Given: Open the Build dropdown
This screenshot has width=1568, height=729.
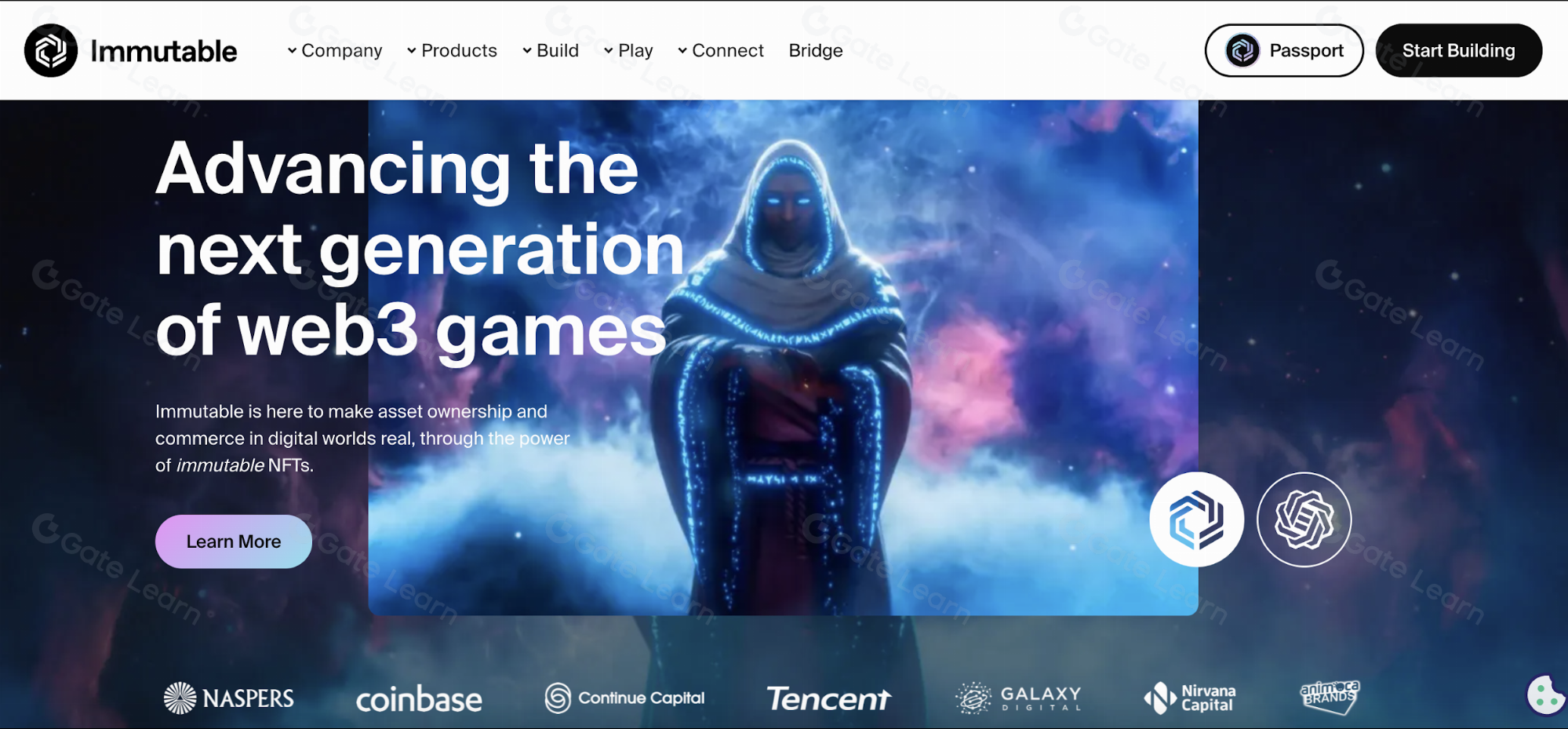Looking at the screenshot, I should [551, 50].
